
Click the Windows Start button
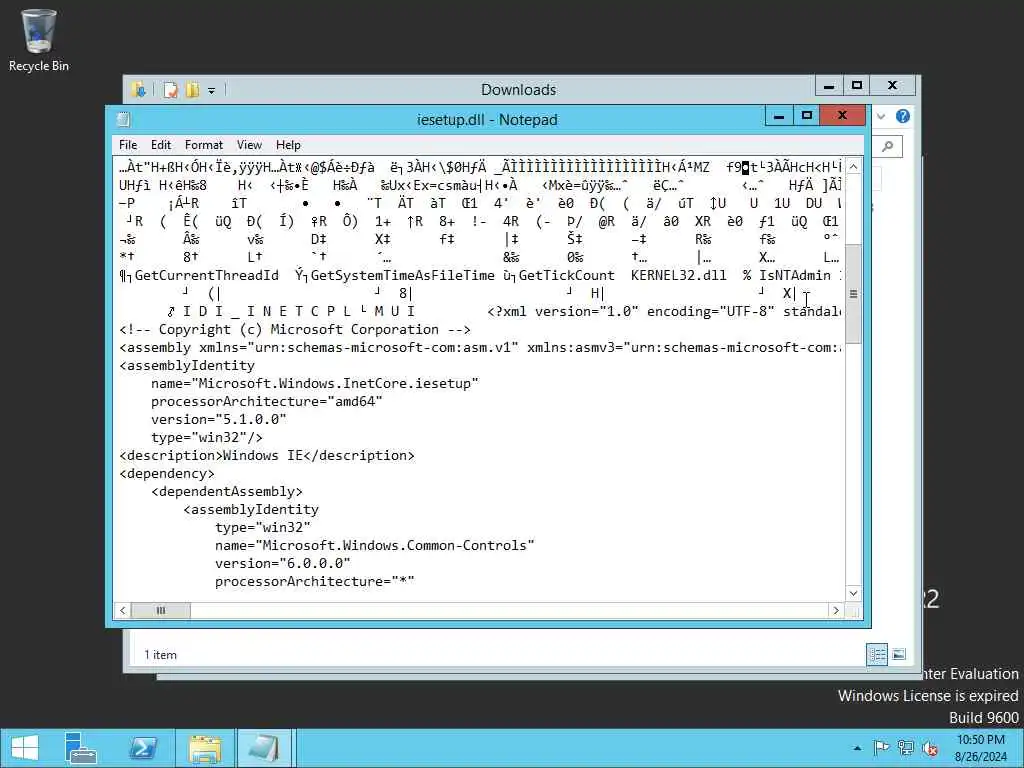click(25, 748)
